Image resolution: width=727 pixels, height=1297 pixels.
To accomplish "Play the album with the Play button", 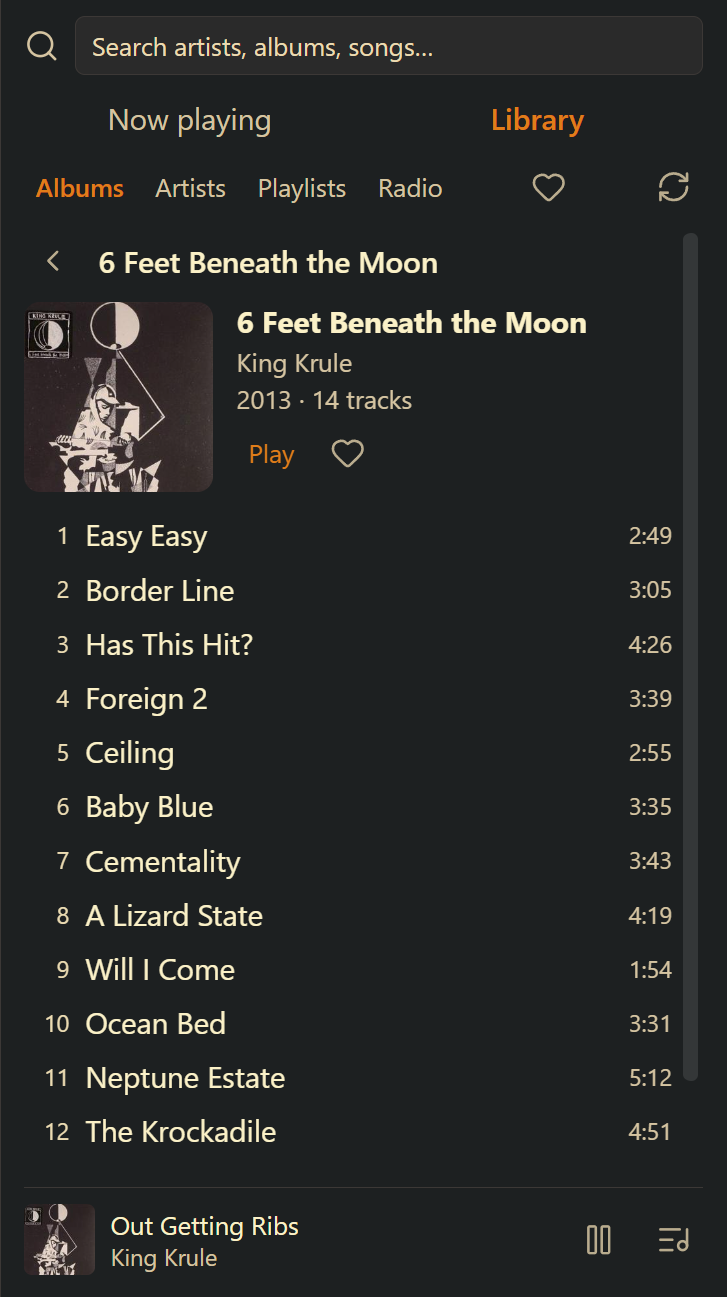I will coord(271,454).
